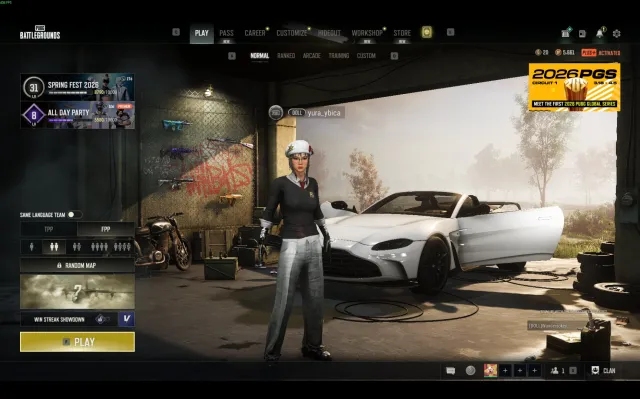Viewport: 640px width, 399px height.
Task: Switch to TRAINING mode
Action: (339, 56)
